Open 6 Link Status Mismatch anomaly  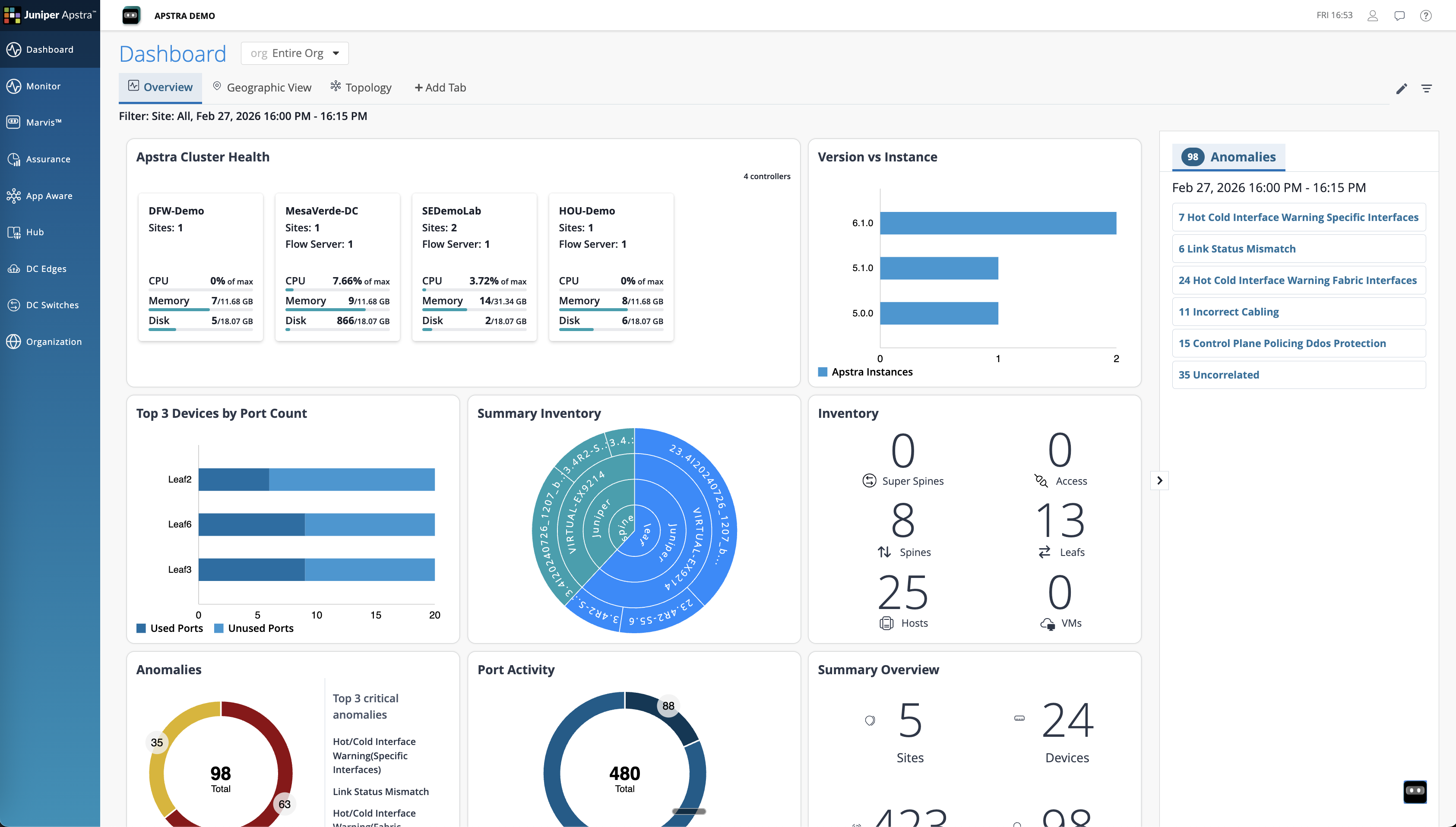[1299, 249]
